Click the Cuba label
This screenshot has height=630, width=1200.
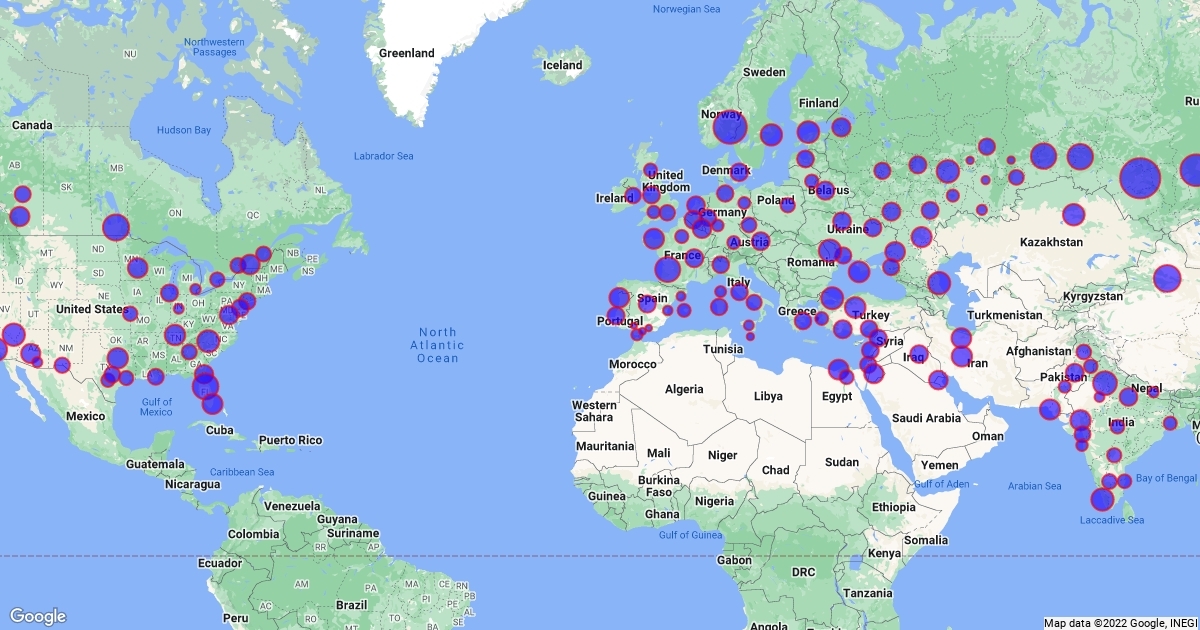(x=219, y=430)
